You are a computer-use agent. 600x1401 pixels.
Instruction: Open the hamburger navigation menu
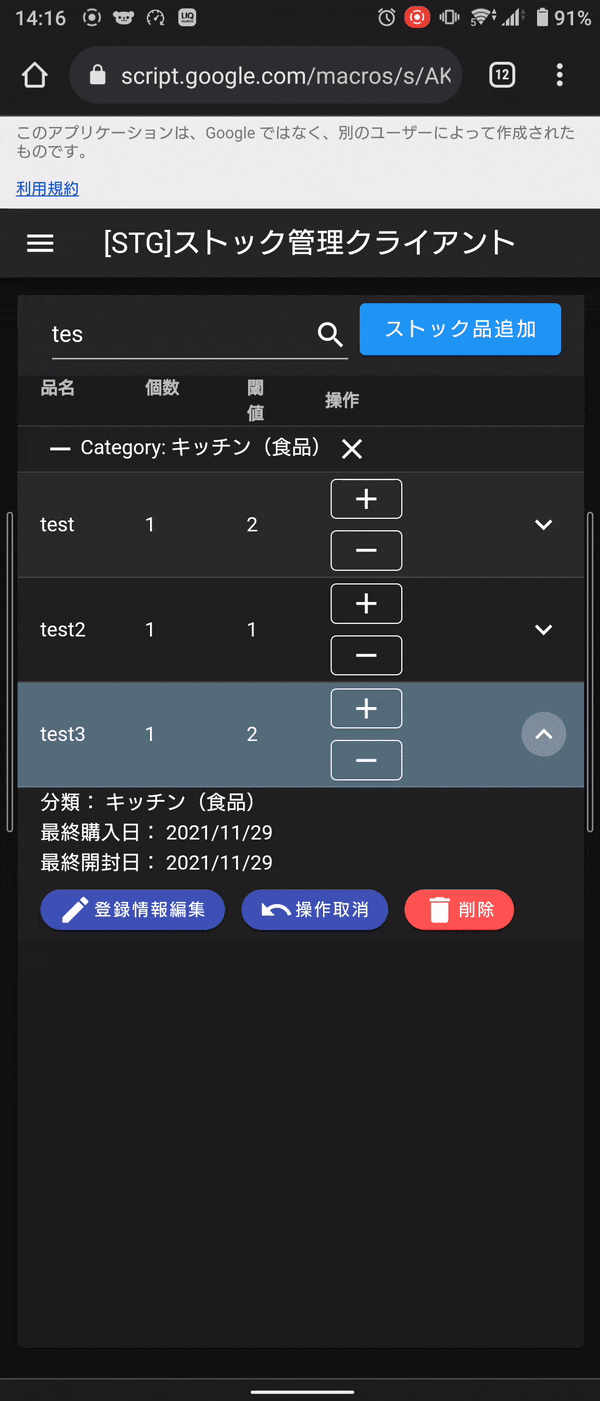[40, 242]
